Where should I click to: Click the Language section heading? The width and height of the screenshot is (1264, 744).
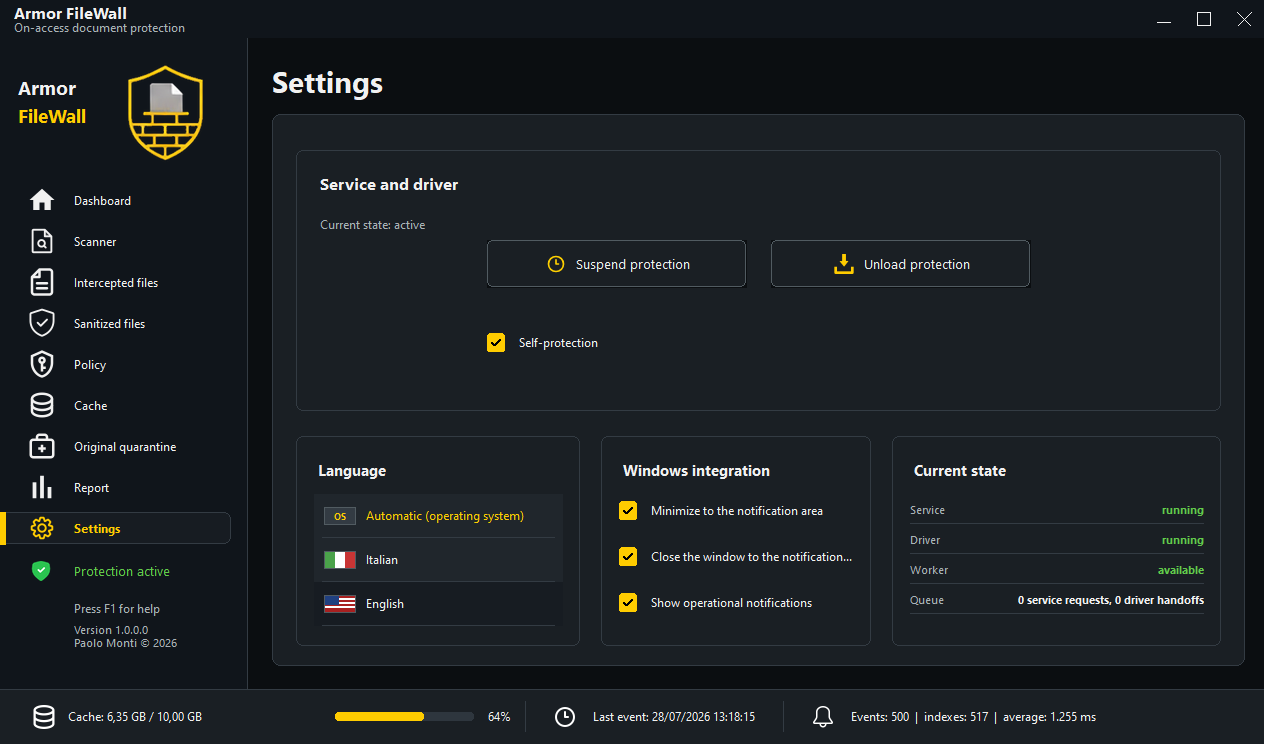coord(352,471)
